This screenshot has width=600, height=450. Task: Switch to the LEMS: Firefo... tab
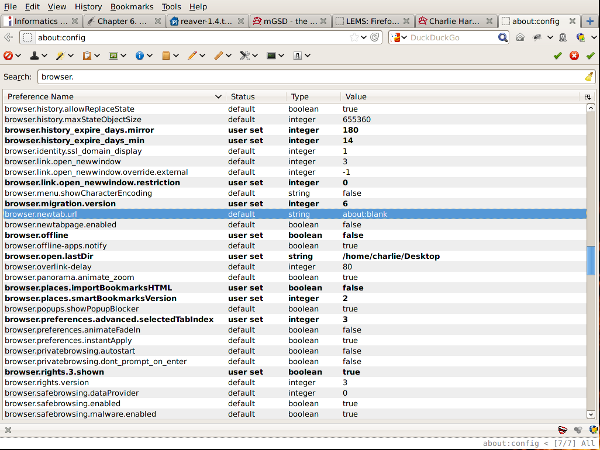pos(372,21)
